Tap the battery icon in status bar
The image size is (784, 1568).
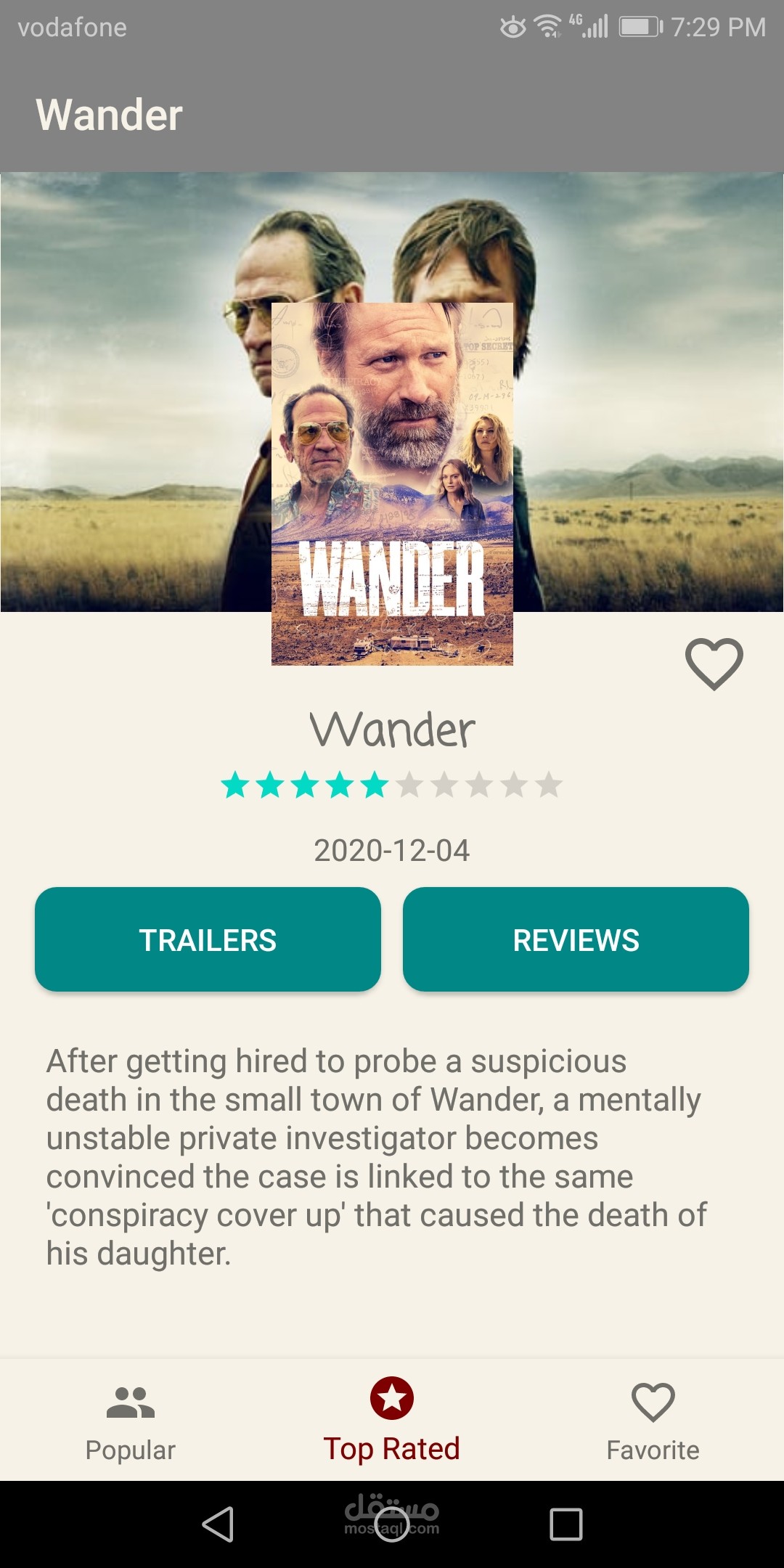641,27
